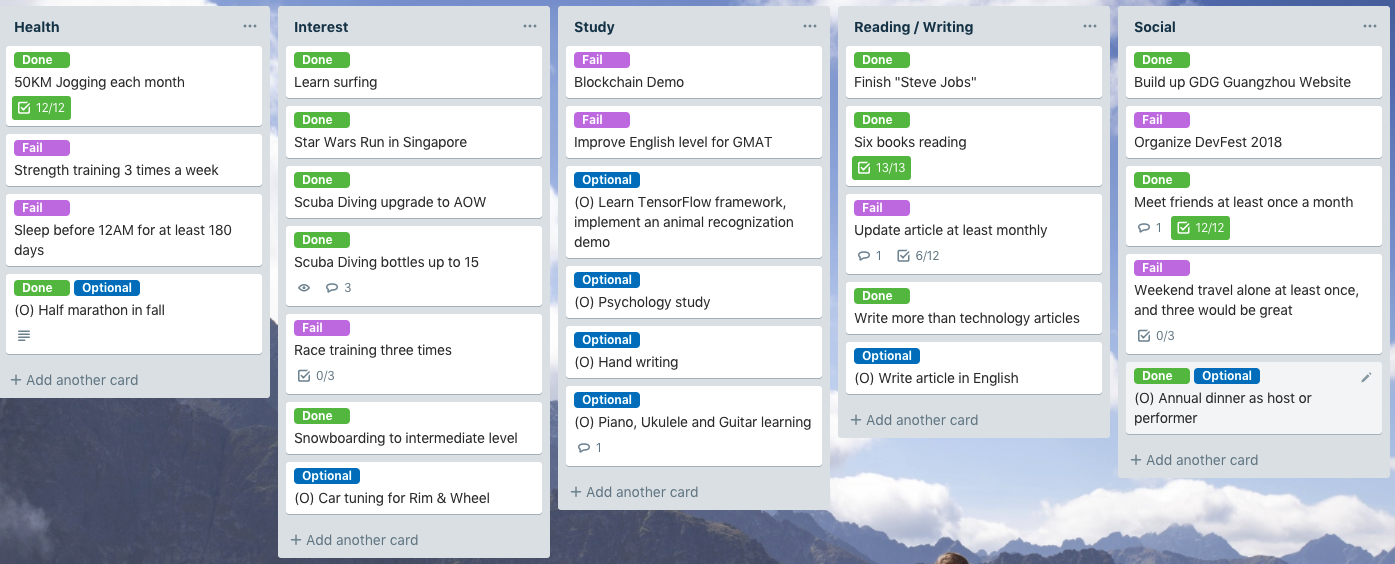Open the Health list actions menu
The width and height of the screenshot is (1395, 564).
click(250, 26)
